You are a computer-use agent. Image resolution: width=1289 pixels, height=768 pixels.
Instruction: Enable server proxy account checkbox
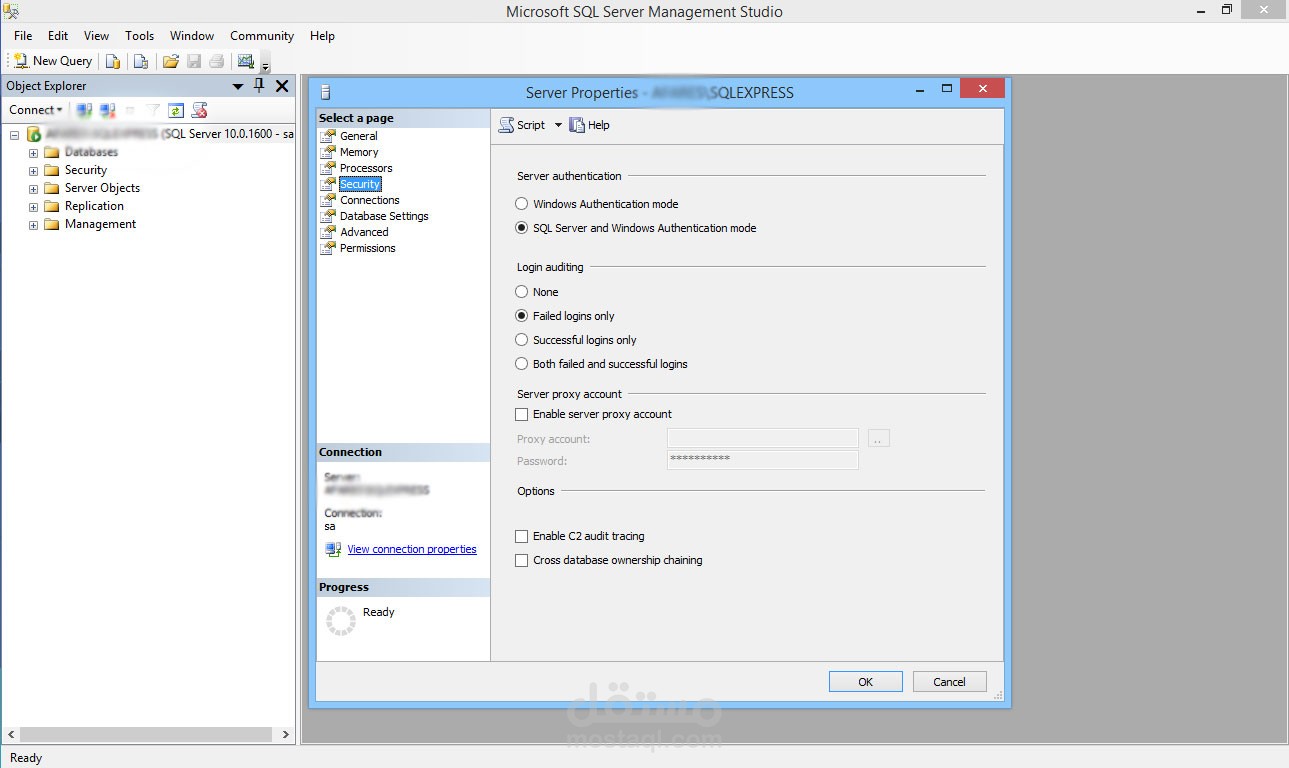point(521,414)
